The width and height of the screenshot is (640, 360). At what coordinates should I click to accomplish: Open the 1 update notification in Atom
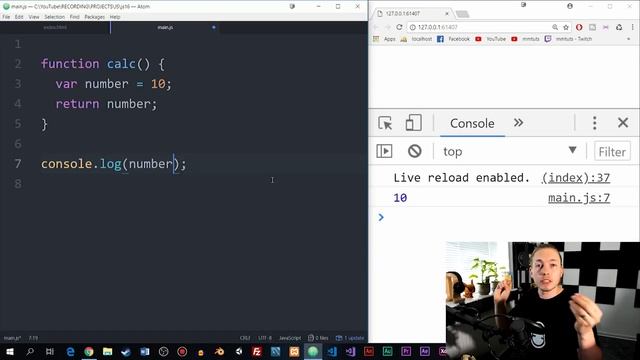pyautogui.click(x=350, y=338)
